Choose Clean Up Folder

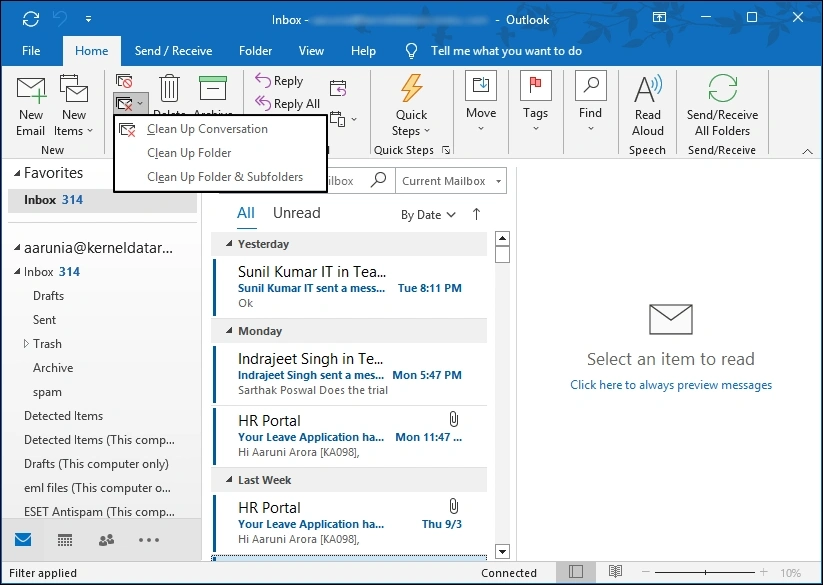[220, 153]
